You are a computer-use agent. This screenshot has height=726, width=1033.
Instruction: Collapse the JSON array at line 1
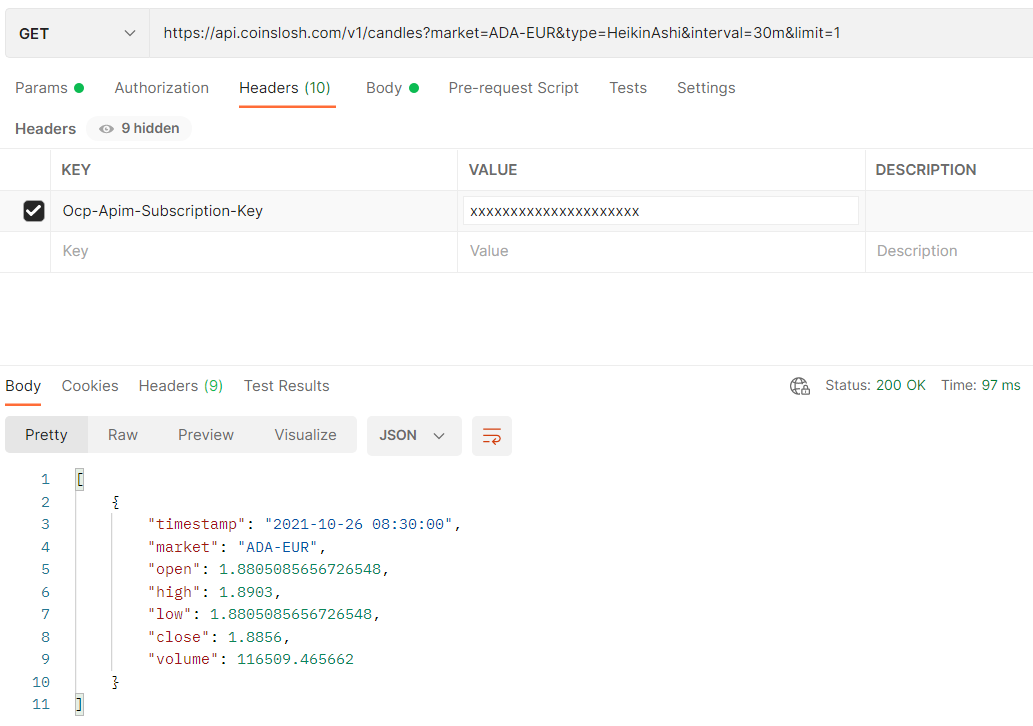pyautogui.click(x=80, y=479)
